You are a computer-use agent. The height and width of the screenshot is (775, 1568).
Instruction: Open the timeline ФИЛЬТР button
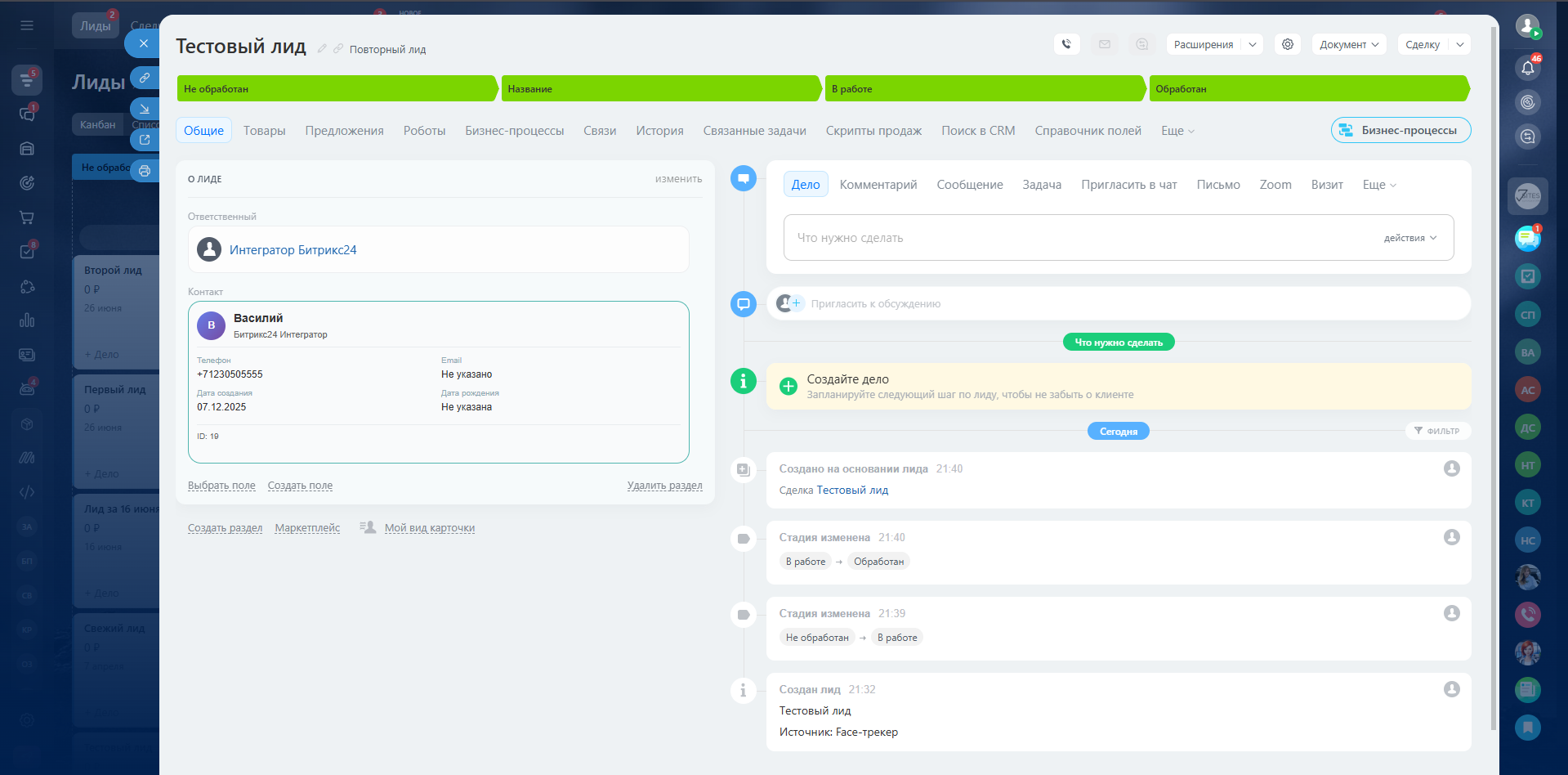pos(1436,431)
